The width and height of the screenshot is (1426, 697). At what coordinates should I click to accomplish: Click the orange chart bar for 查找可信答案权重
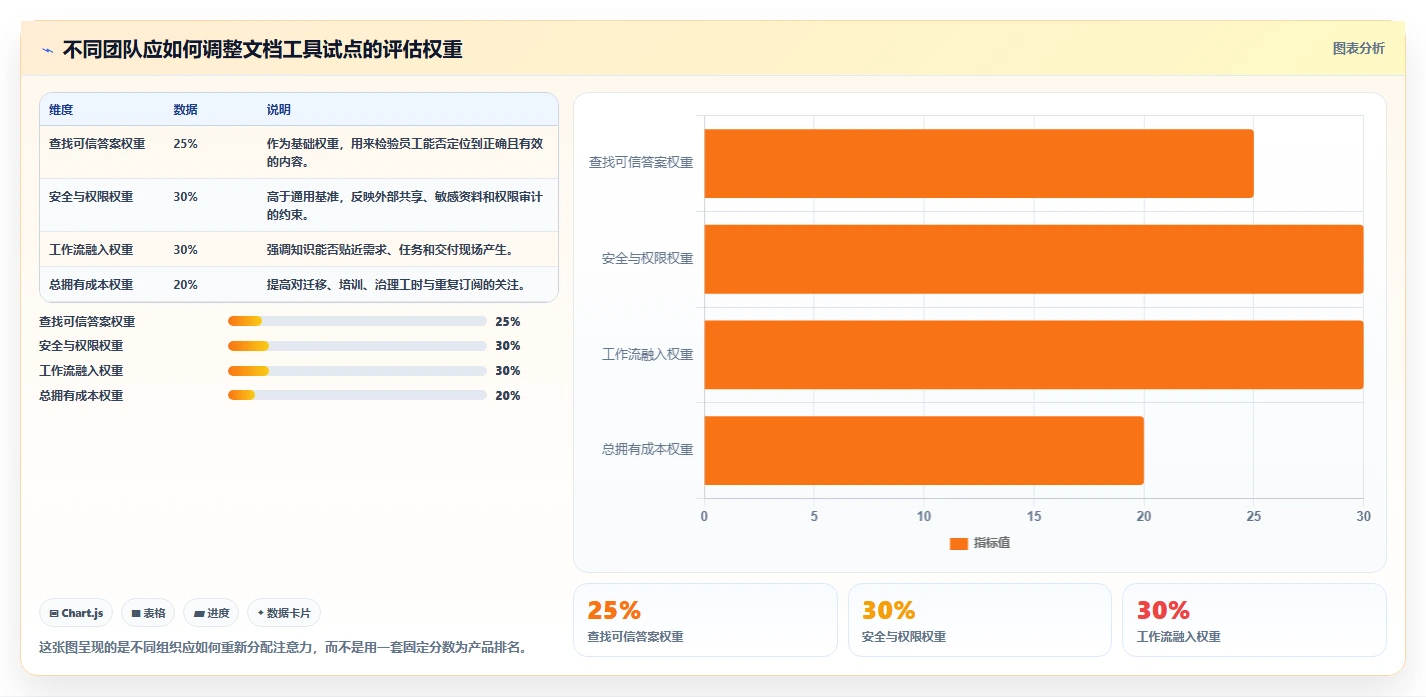coord(979,163)
